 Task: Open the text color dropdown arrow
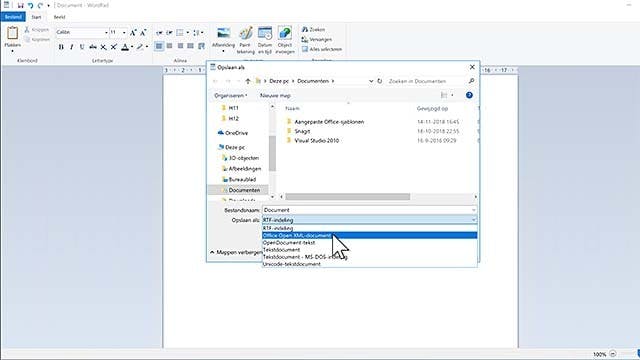click(x=132, y=47)
